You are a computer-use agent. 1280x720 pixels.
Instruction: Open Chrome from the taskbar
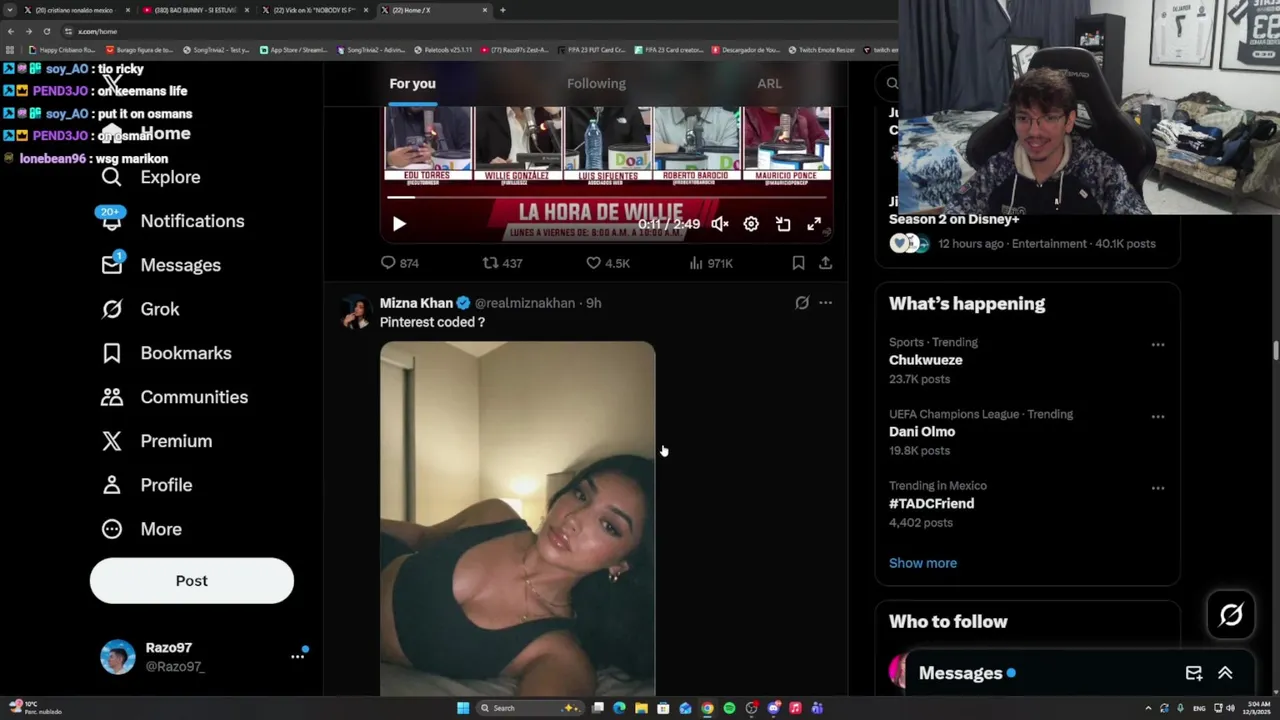point(707,708)
